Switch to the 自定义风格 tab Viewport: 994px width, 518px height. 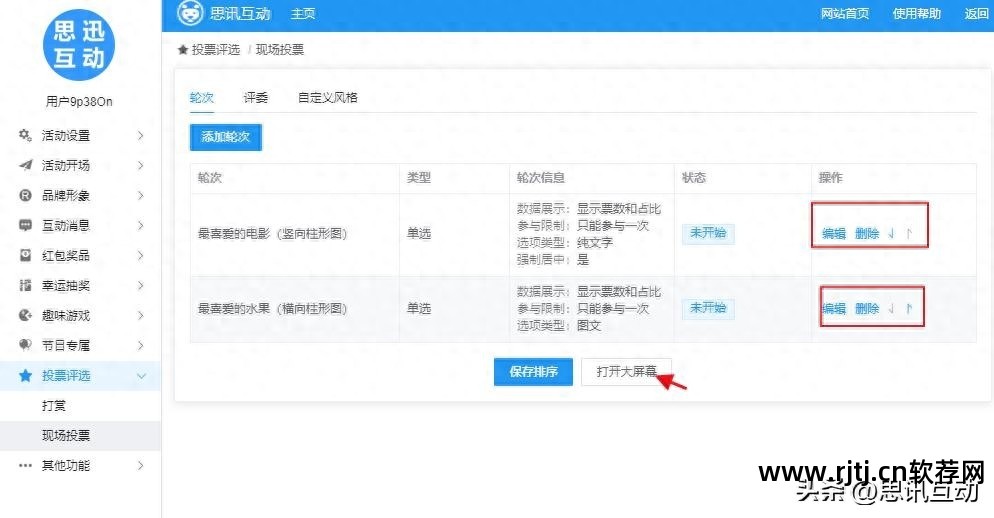328,97
